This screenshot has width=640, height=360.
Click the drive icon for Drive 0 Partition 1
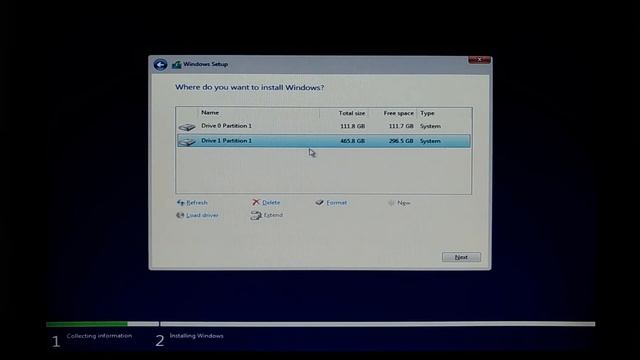tap(187, 127)
